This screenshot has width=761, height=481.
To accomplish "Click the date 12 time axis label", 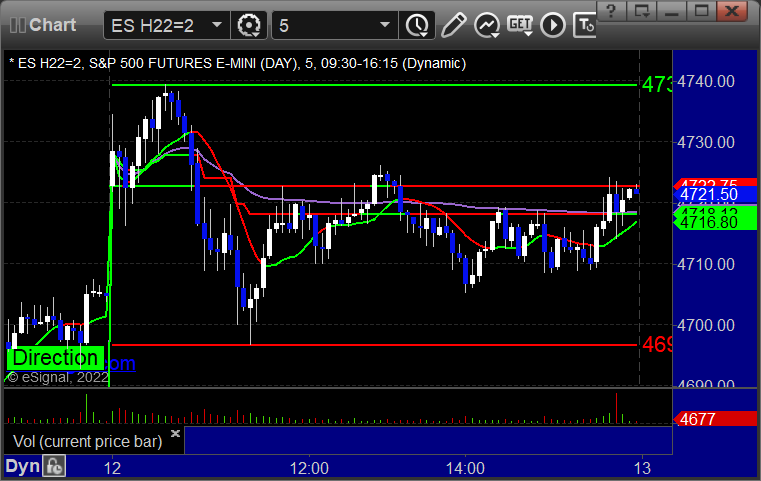I will [112, 468].
